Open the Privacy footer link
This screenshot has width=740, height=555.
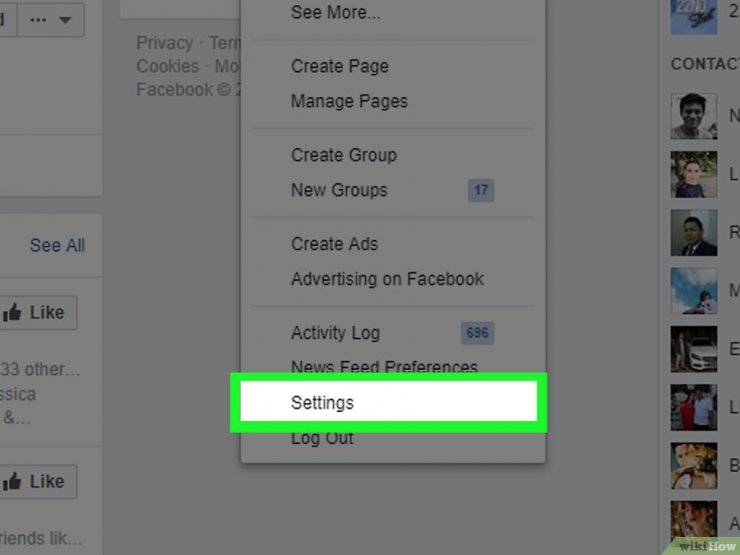click(x=165, y=43)
